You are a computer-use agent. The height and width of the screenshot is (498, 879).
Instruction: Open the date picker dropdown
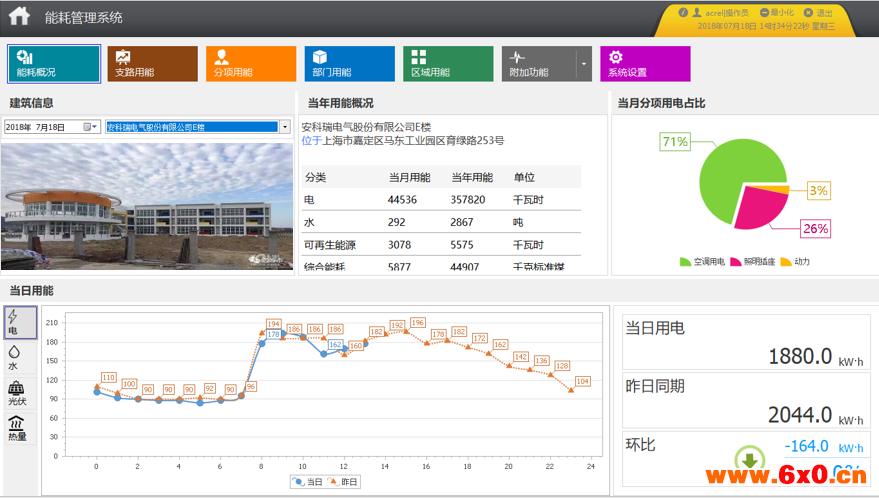[x=92, y=127]
